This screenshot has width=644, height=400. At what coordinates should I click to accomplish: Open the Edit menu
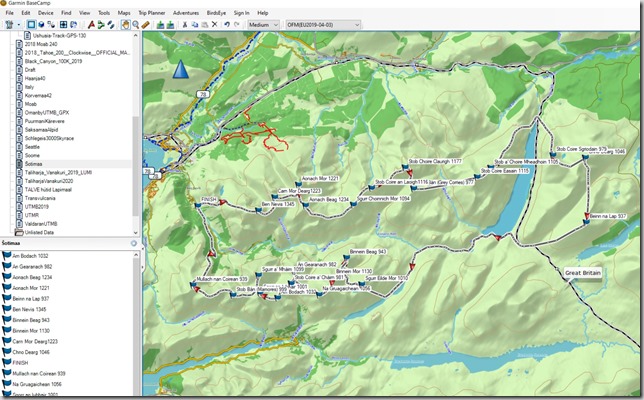25,13
